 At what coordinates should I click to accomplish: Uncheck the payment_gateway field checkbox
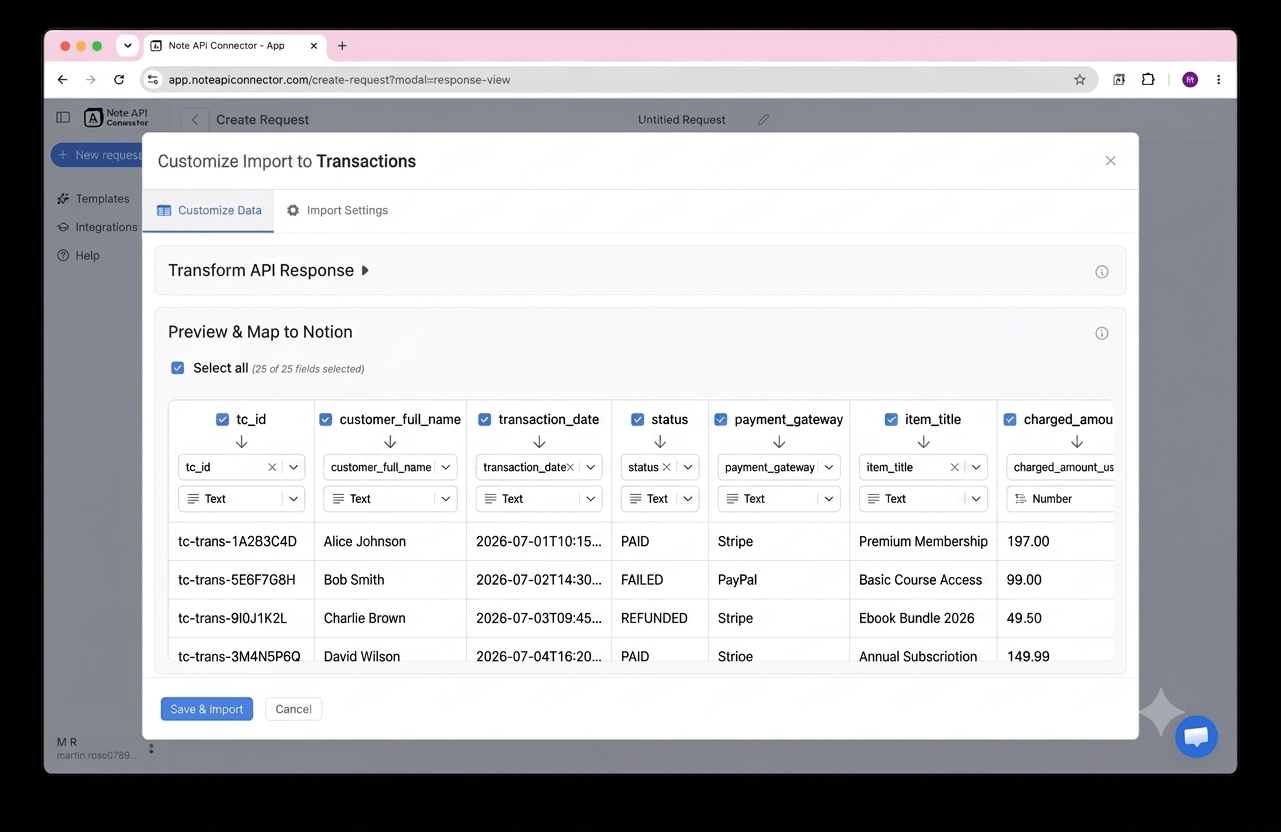[721, 420]
